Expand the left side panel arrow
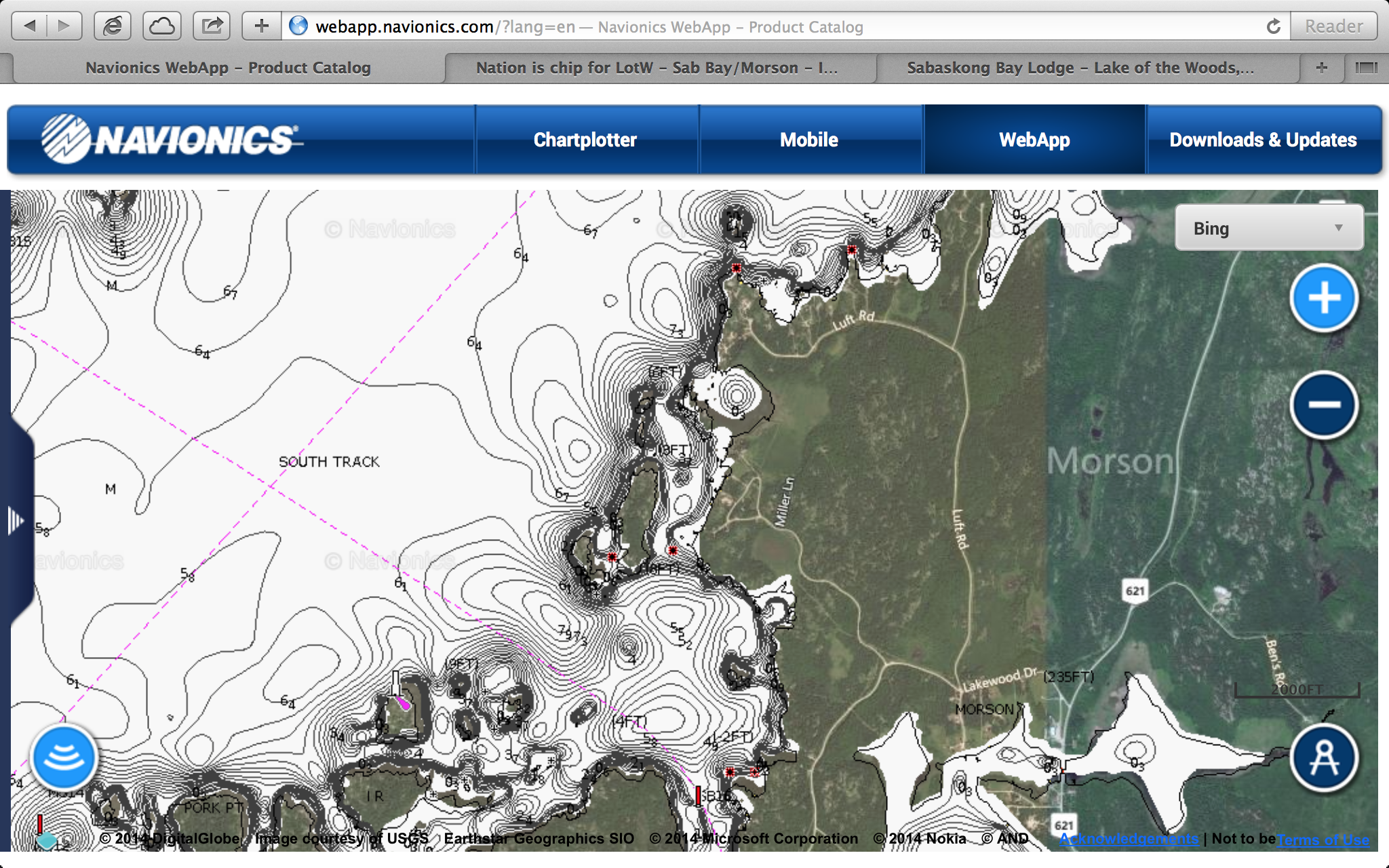Viewport: 1389px width, 868px height. point(16,521)
